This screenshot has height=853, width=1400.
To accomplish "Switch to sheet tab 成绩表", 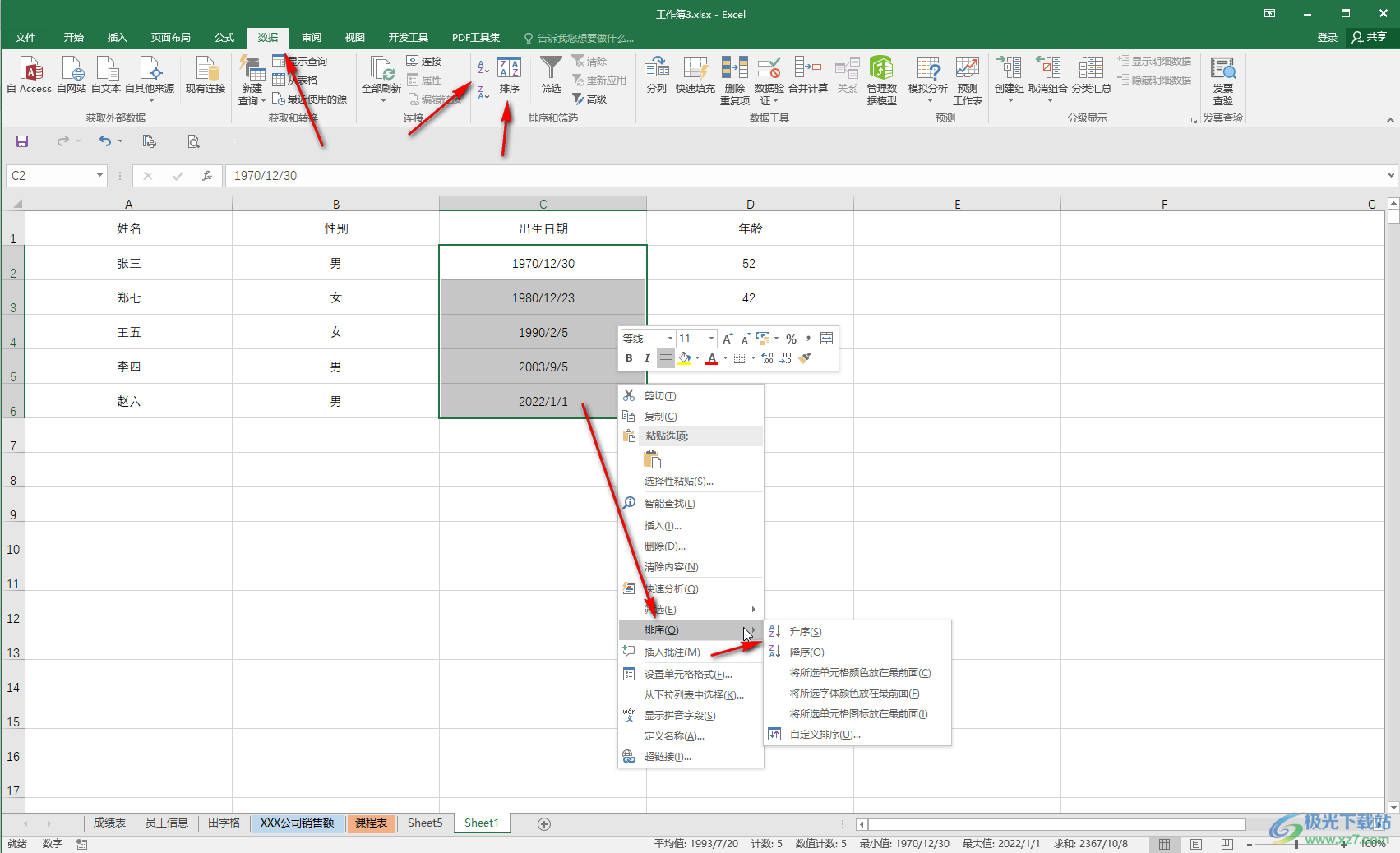I will coord(109,823).
